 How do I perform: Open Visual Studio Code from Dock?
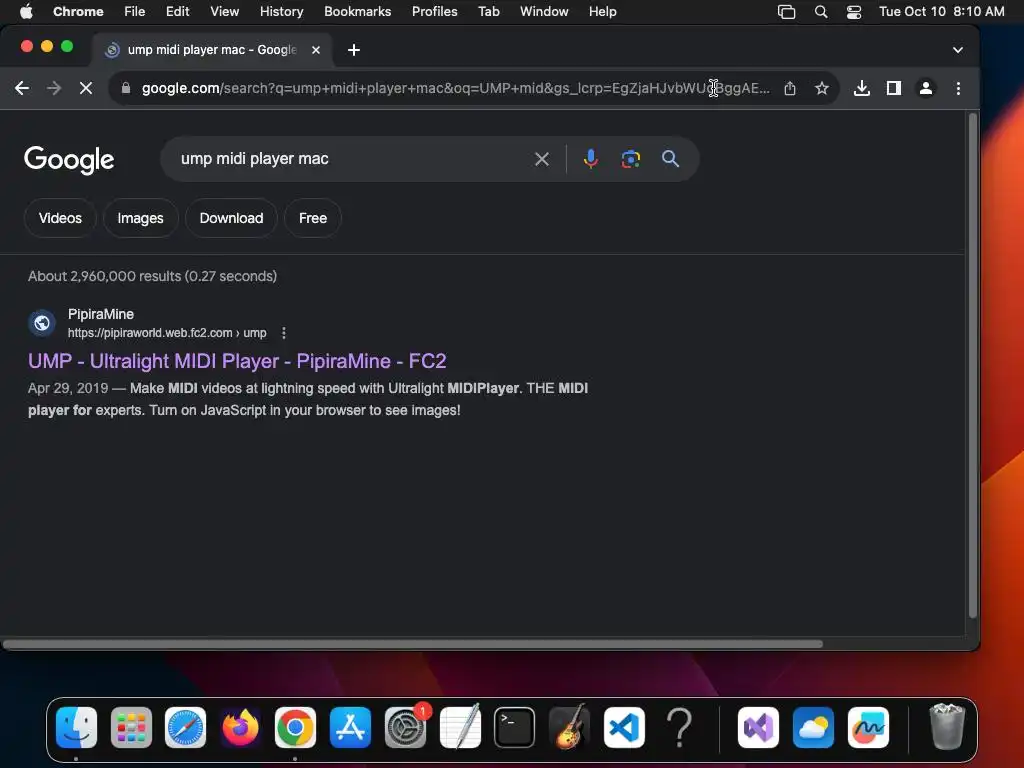click(624, 728)
